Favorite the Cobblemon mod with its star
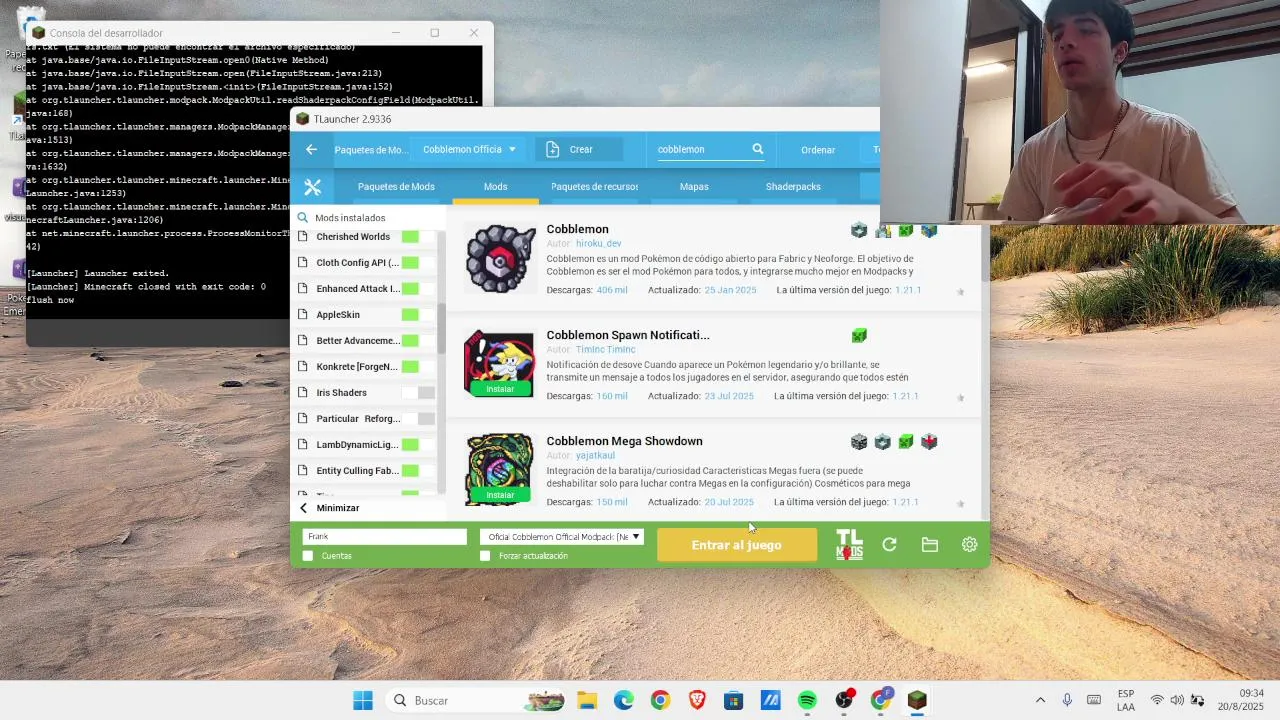This screenshot has width=1280, height=720. [x=960, y=292]
